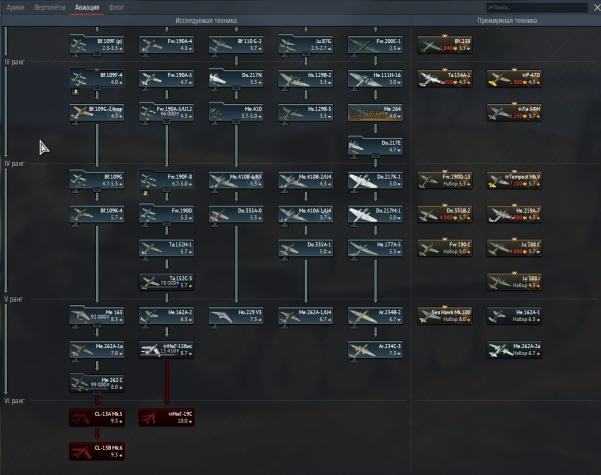Select the premium He.219A-7 card
The image size is (601, 475).
click(x=514, y=214)
